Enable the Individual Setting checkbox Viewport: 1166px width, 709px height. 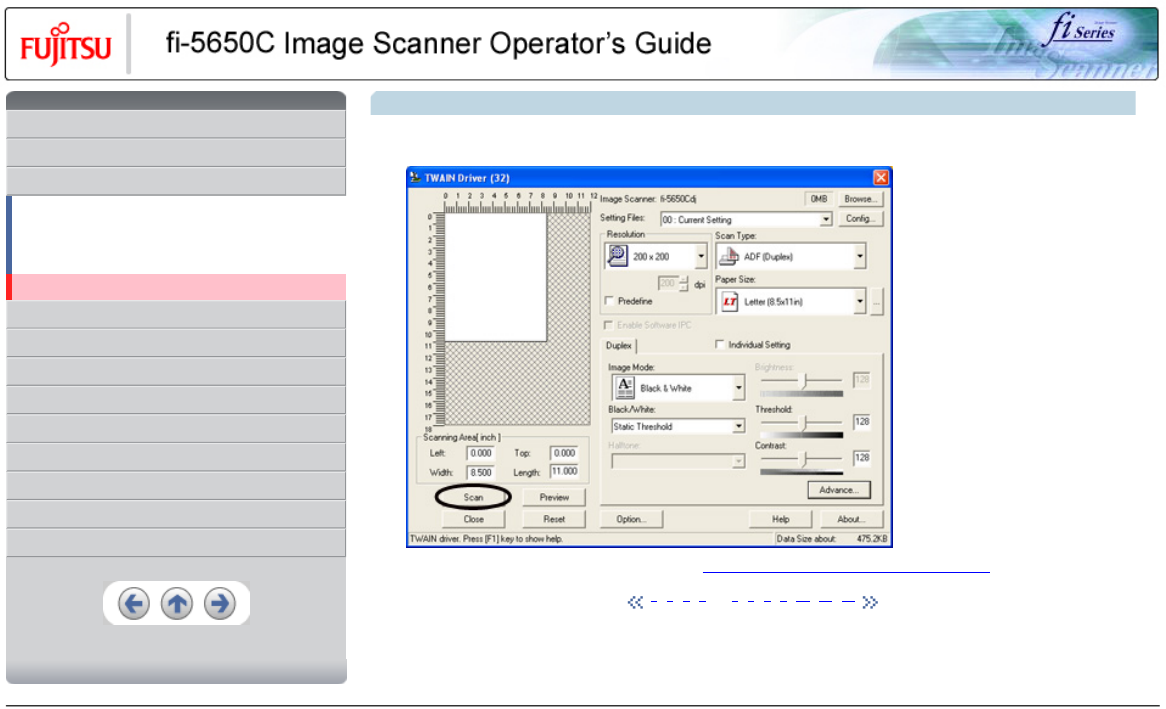coord(719,344)
